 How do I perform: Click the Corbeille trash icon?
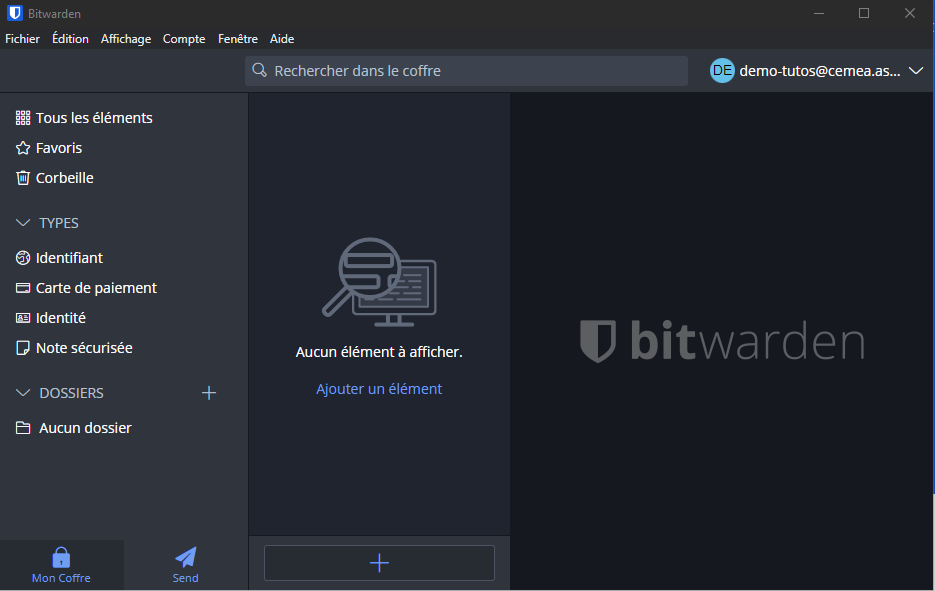click(x=23, y=178)
